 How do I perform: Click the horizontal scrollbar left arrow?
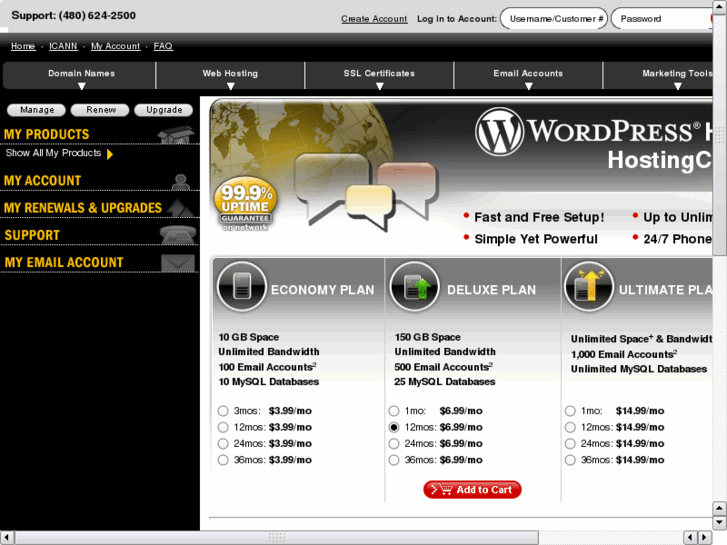(x=7, y=537)
